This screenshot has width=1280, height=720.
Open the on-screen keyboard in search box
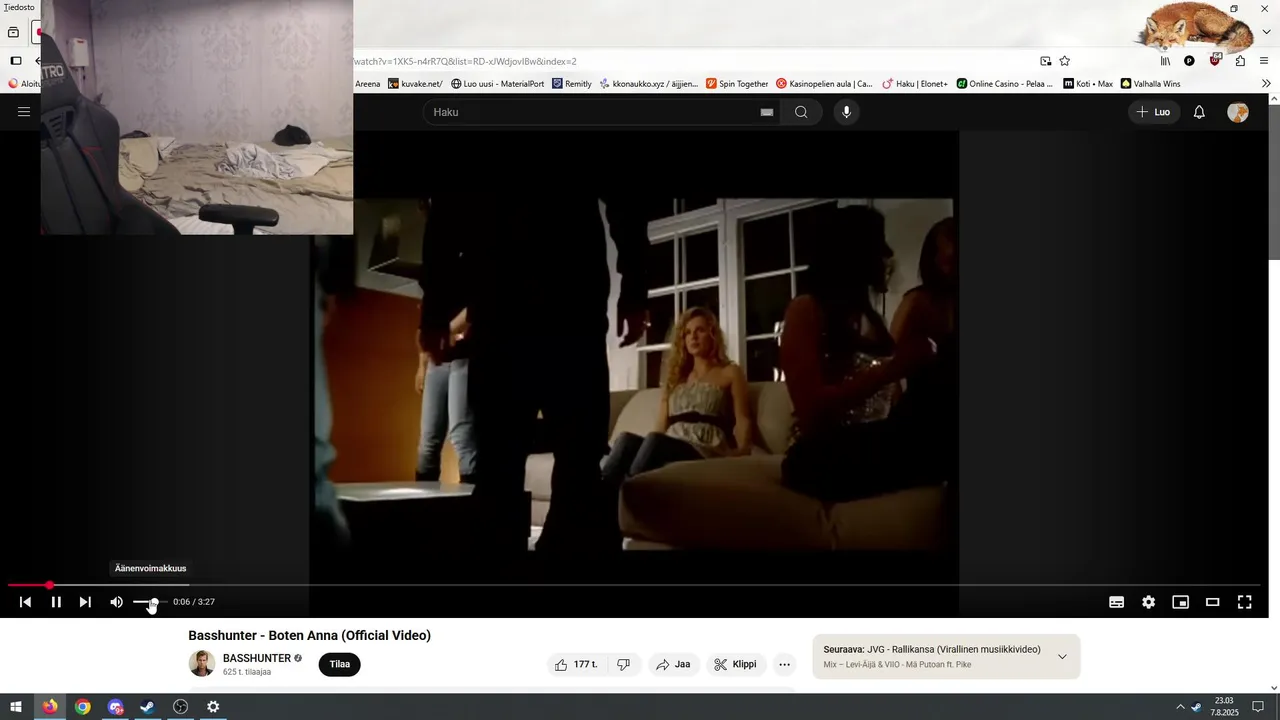tap(767, 112)
